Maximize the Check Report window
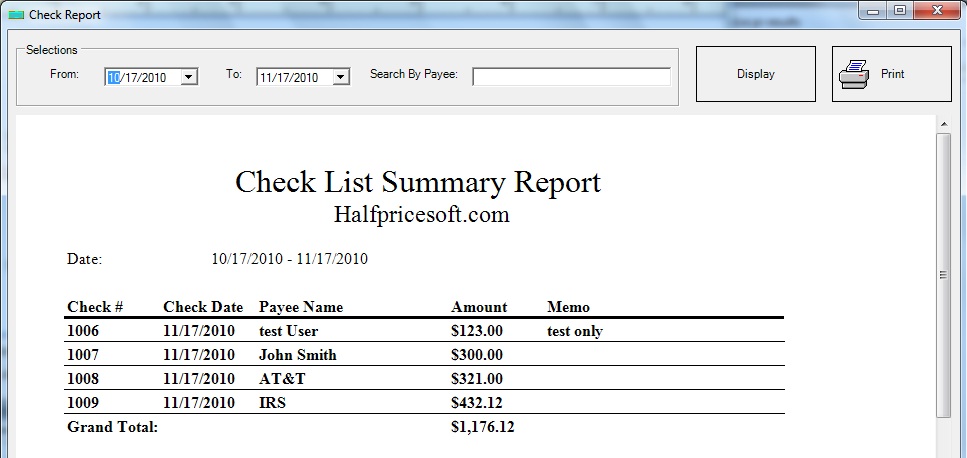This screenshot has height=458, width=967. tap(900, 11)
